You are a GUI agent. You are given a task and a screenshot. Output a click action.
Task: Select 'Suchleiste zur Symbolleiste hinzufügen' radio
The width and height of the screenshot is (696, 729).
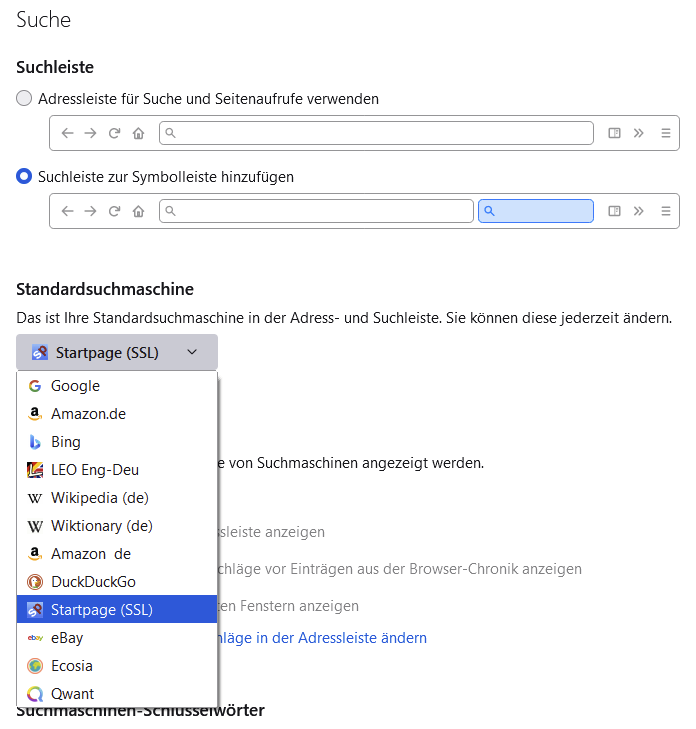pos(25,177)
